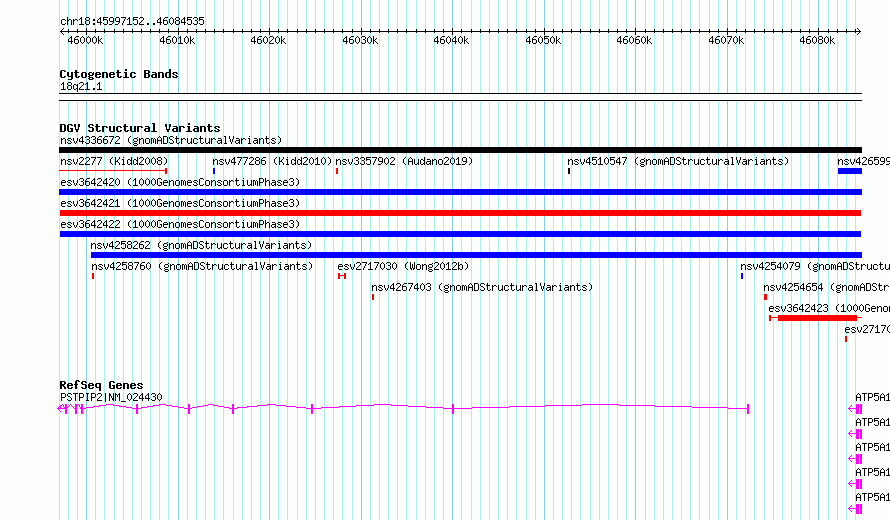
Task: Click the 46030k ruler tick label
Action: tap(360, 40)
